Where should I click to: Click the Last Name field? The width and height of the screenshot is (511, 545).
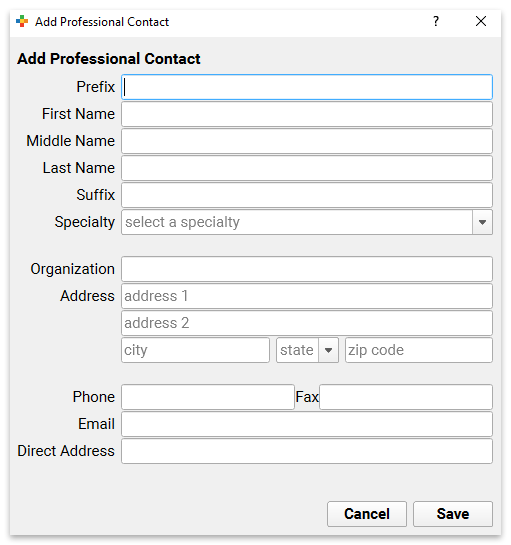pyautogui.click(x=307, y=168)
